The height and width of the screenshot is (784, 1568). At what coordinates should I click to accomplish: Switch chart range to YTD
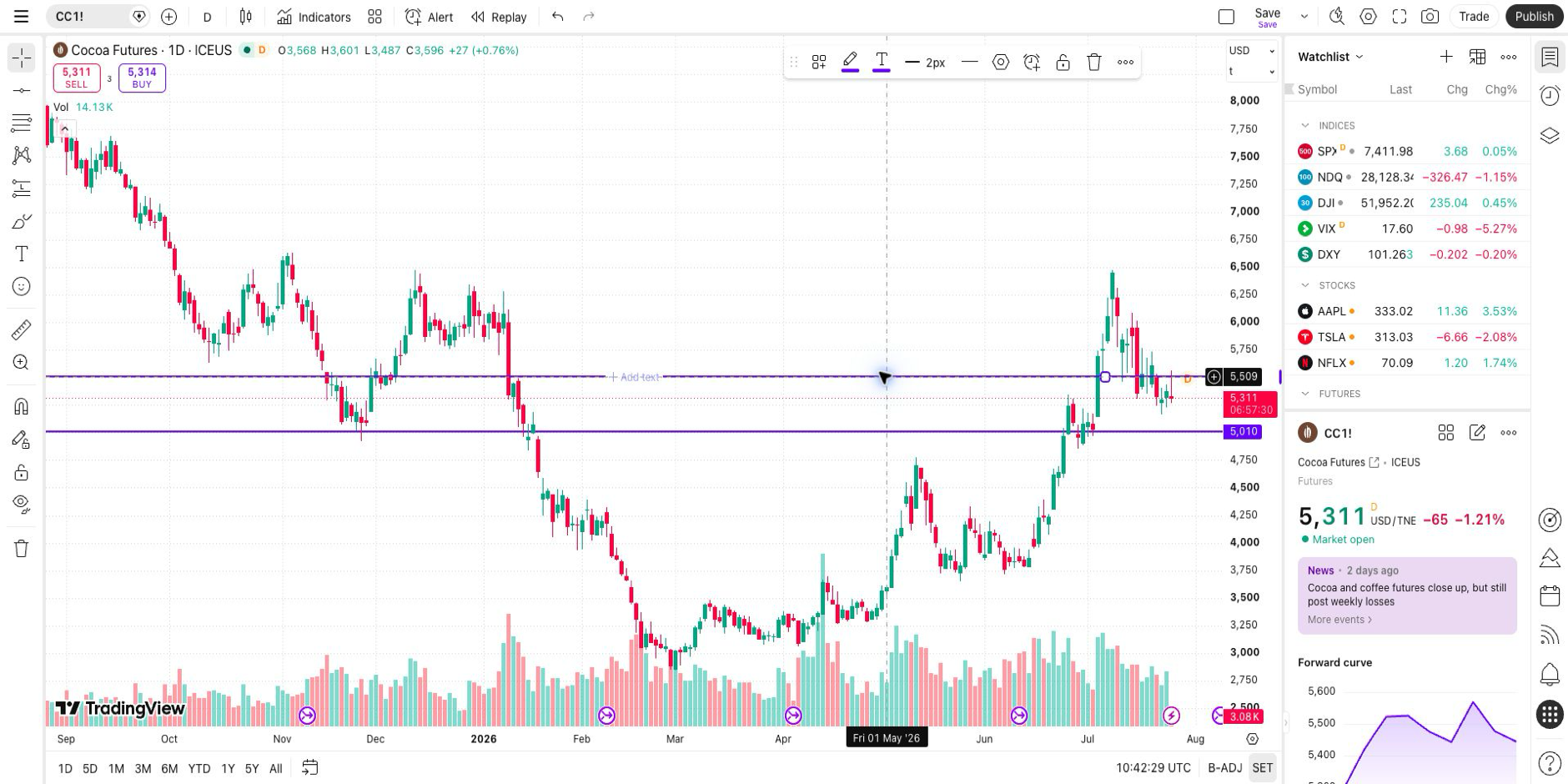coord(199,768)
